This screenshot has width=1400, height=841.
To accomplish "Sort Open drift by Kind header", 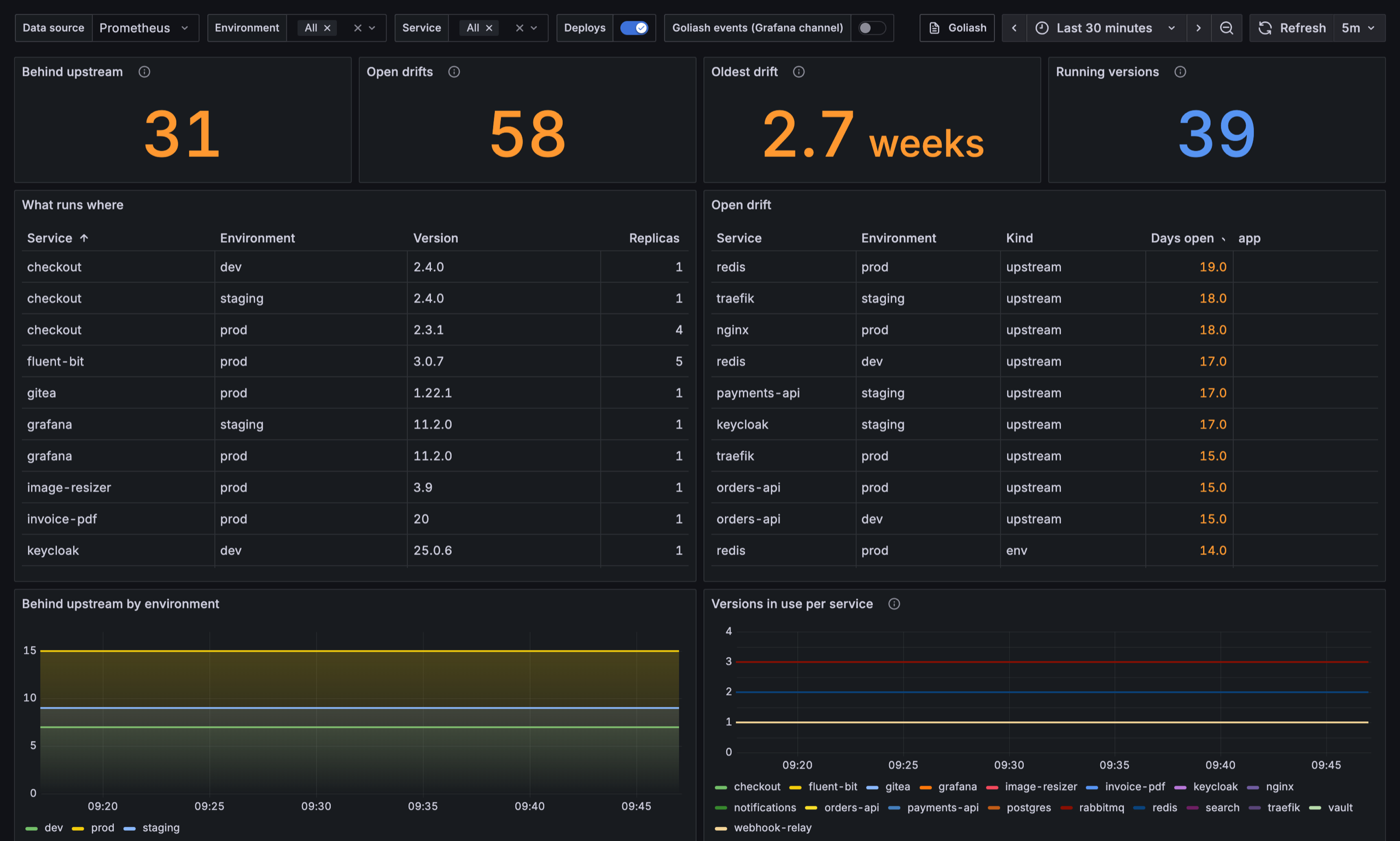I will pyautogui.click(x=1019, y=238).
